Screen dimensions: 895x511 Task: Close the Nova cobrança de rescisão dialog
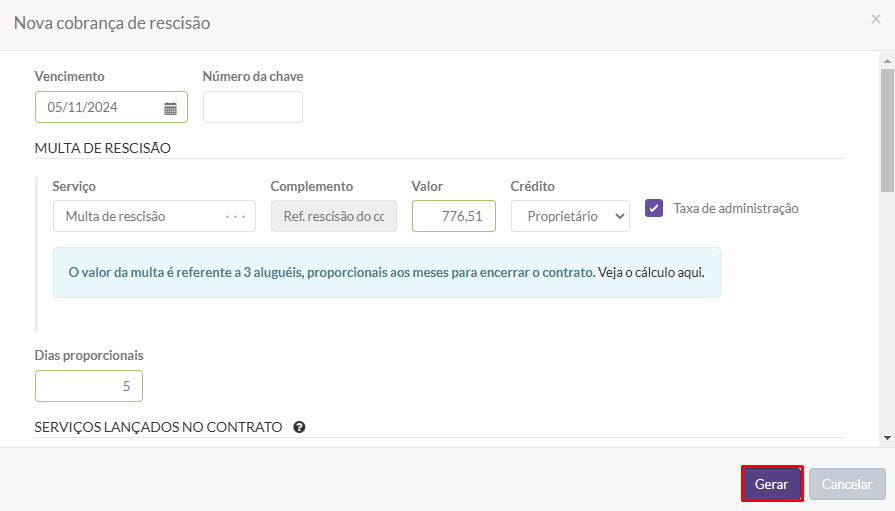(876, 19)
